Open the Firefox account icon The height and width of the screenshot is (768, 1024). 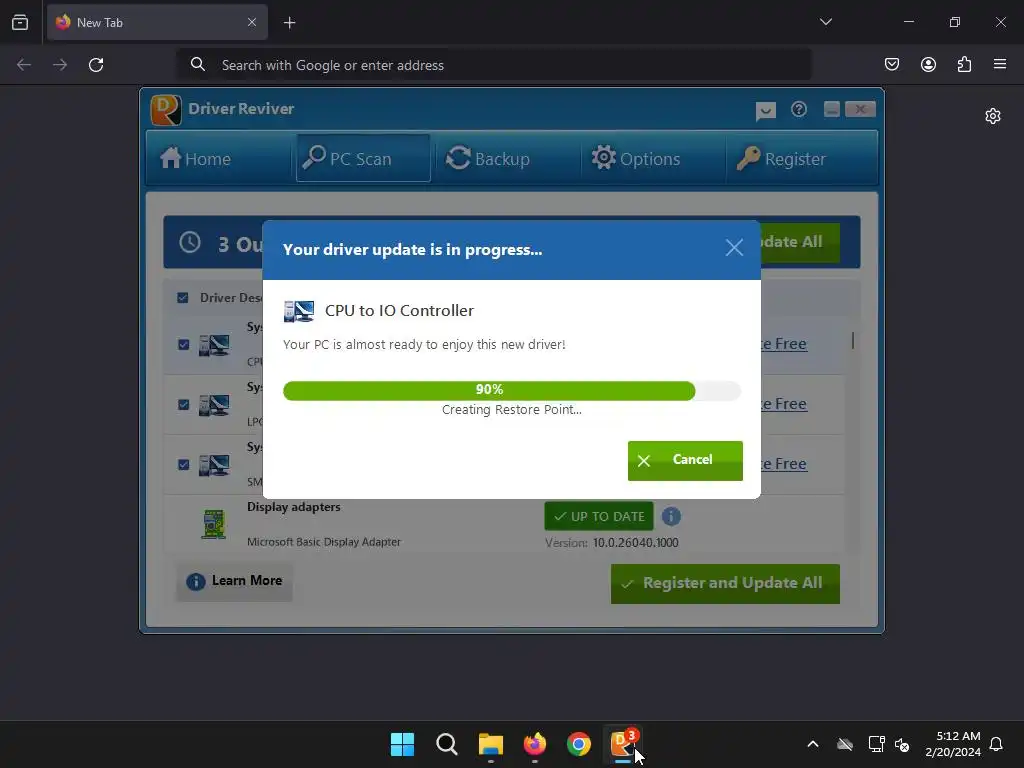click(x=928, y=64)
